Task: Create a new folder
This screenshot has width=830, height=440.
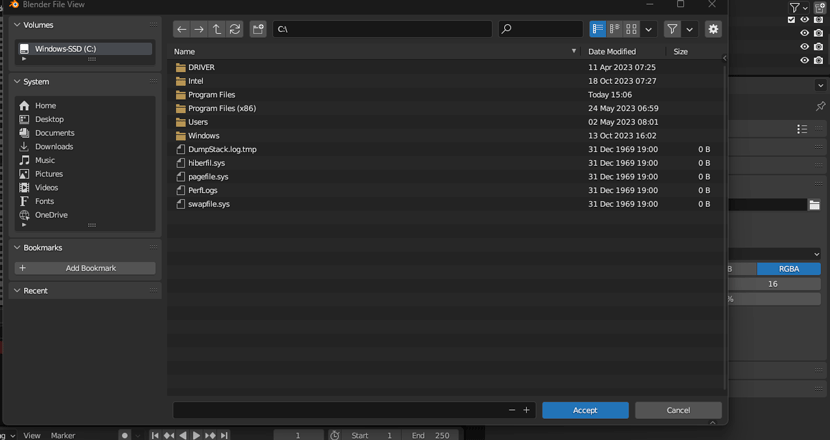Action: [x=258, y=29]
